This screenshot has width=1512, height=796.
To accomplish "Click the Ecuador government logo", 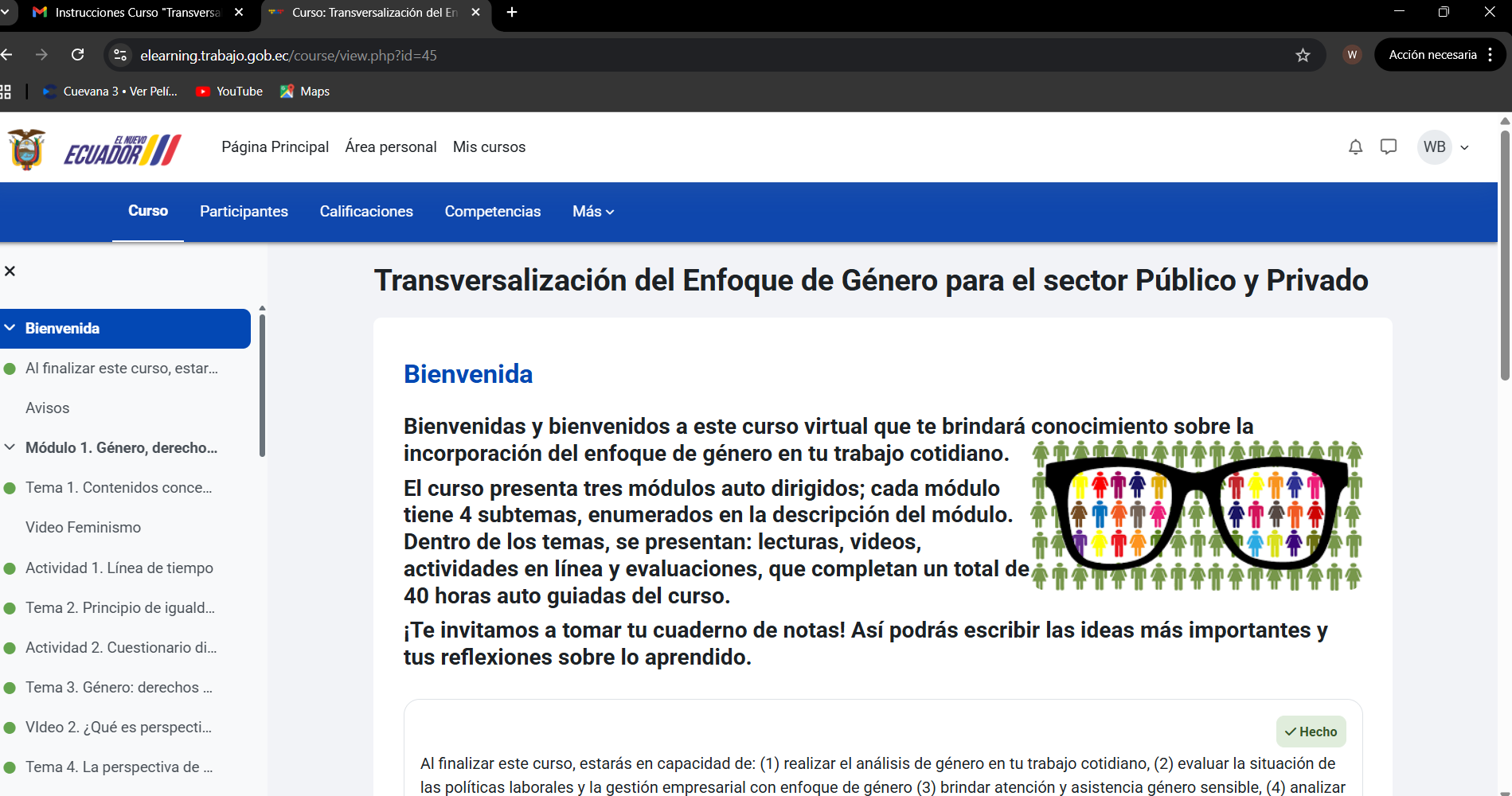I will tap(96, 149).
